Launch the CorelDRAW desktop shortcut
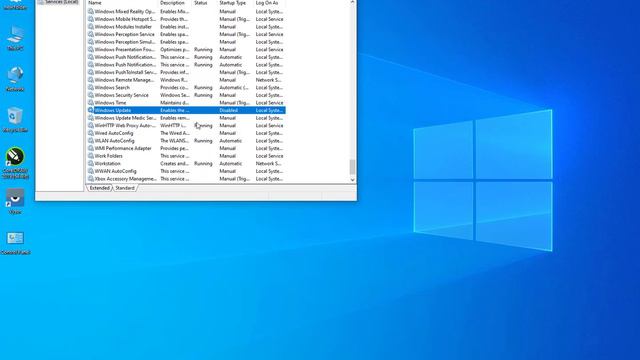The width and height of the screenshot is (640, 360). click(15, 163)
